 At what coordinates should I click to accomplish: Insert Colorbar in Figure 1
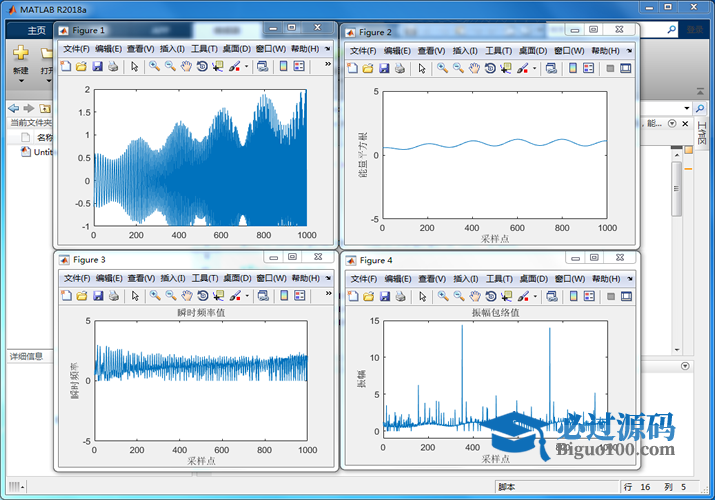(x=284, y=67)
